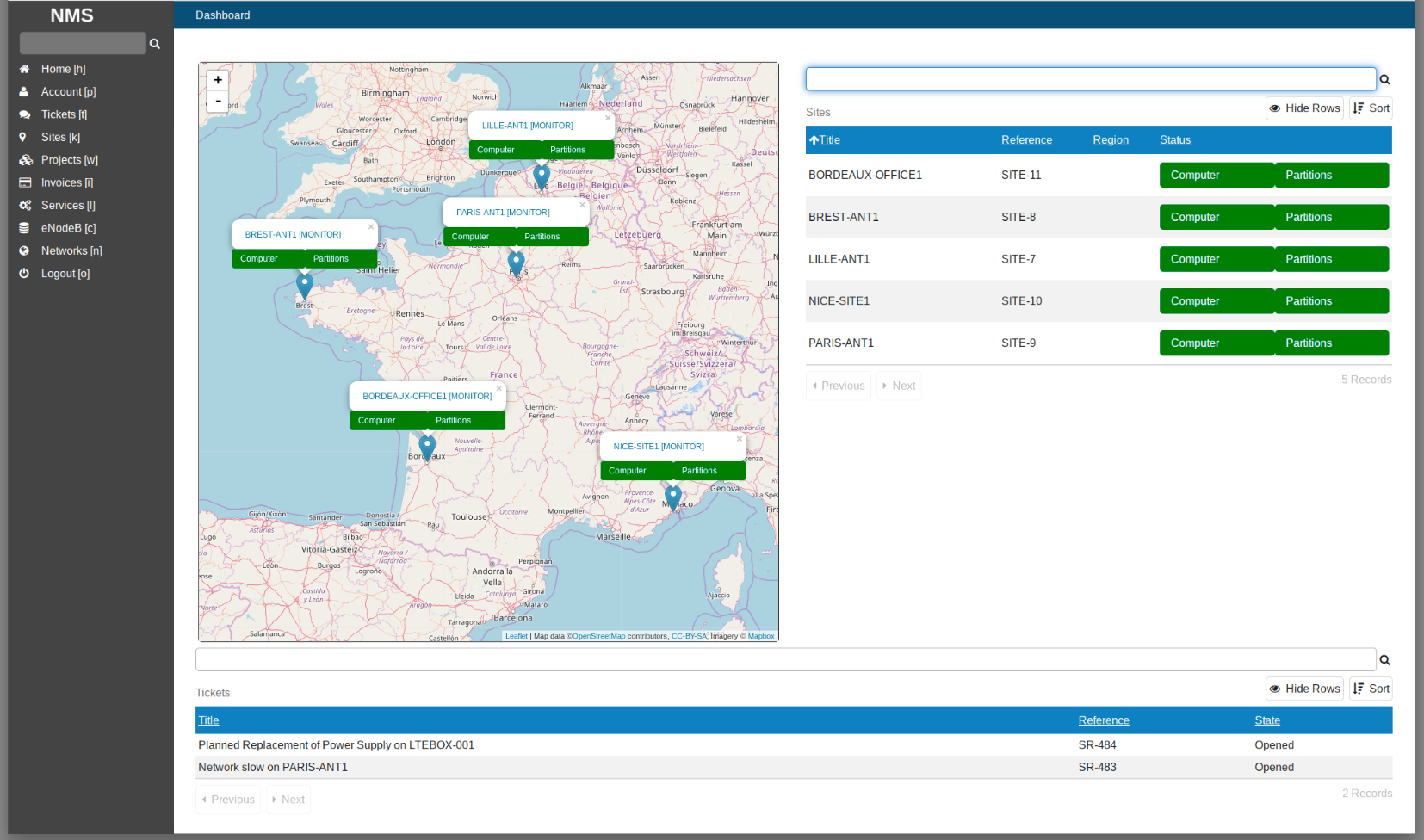1424x840 pixels.
Task: Click the Lille map marker pin
Action: coord(542,176)
